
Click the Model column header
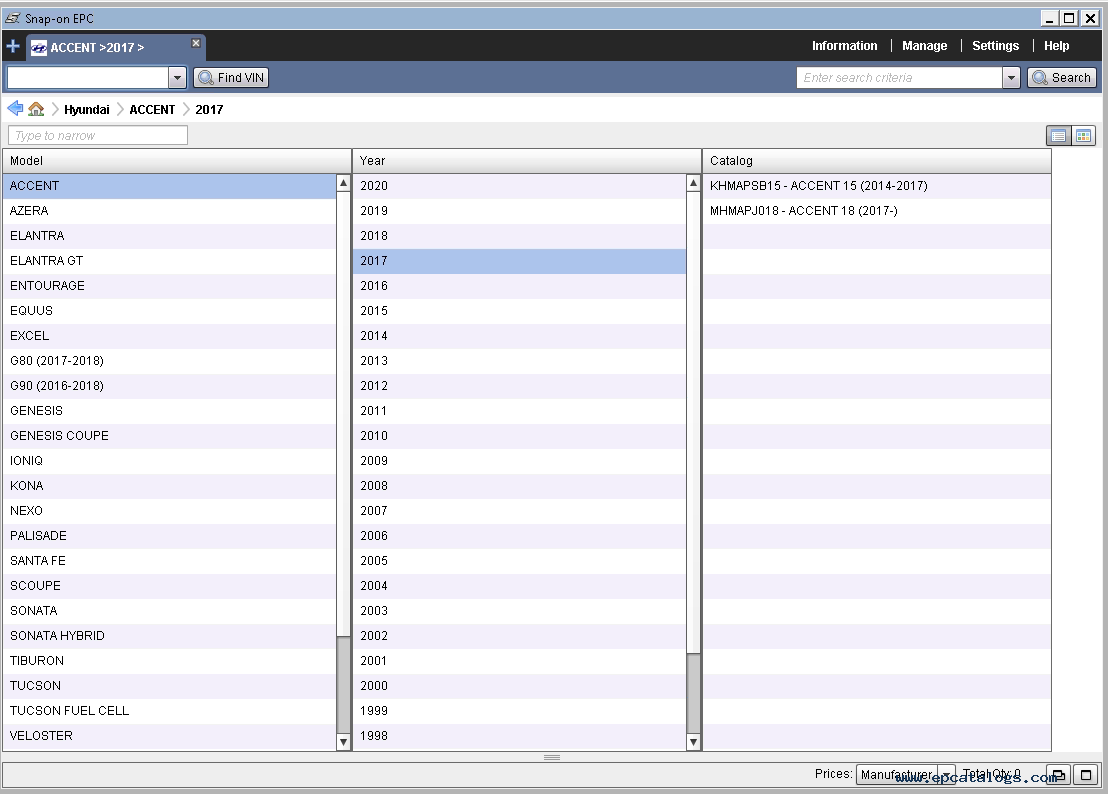[177, 161]
